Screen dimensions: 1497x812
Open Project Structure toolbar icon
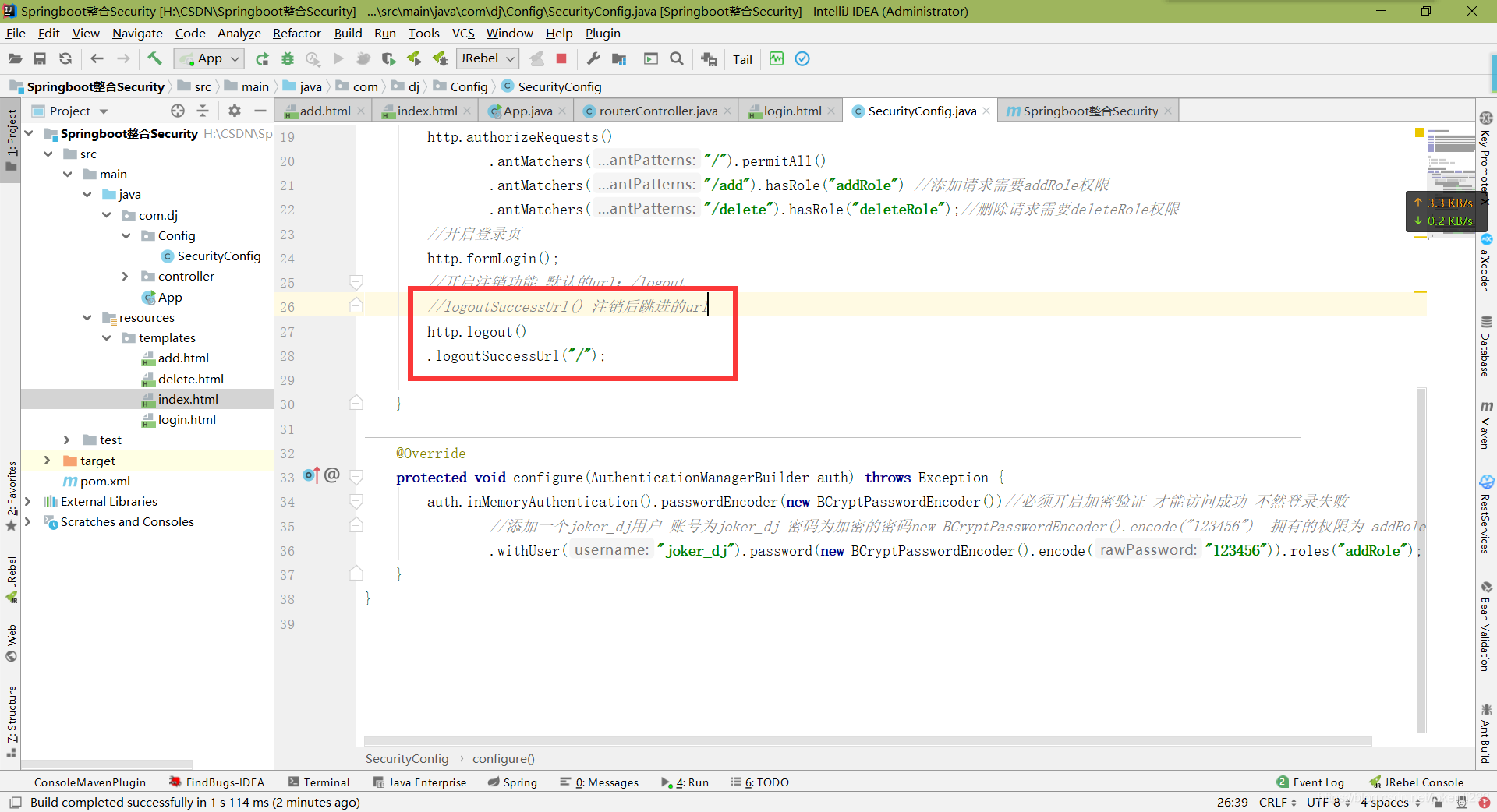619,58
